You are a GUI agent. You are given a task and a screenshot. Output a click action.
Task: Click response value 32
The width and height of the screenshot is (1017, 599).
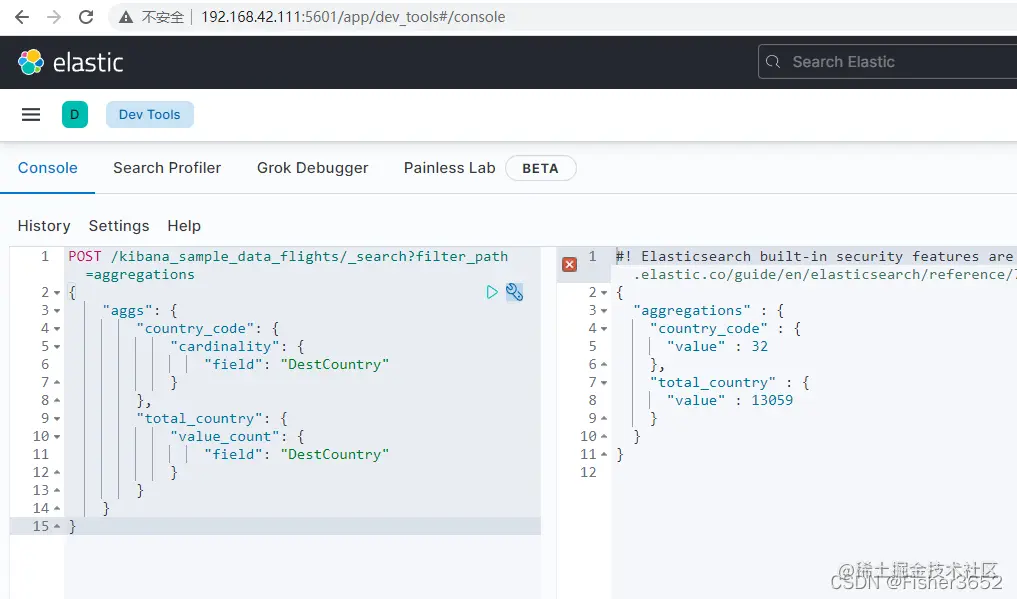(x=760, y=347)
